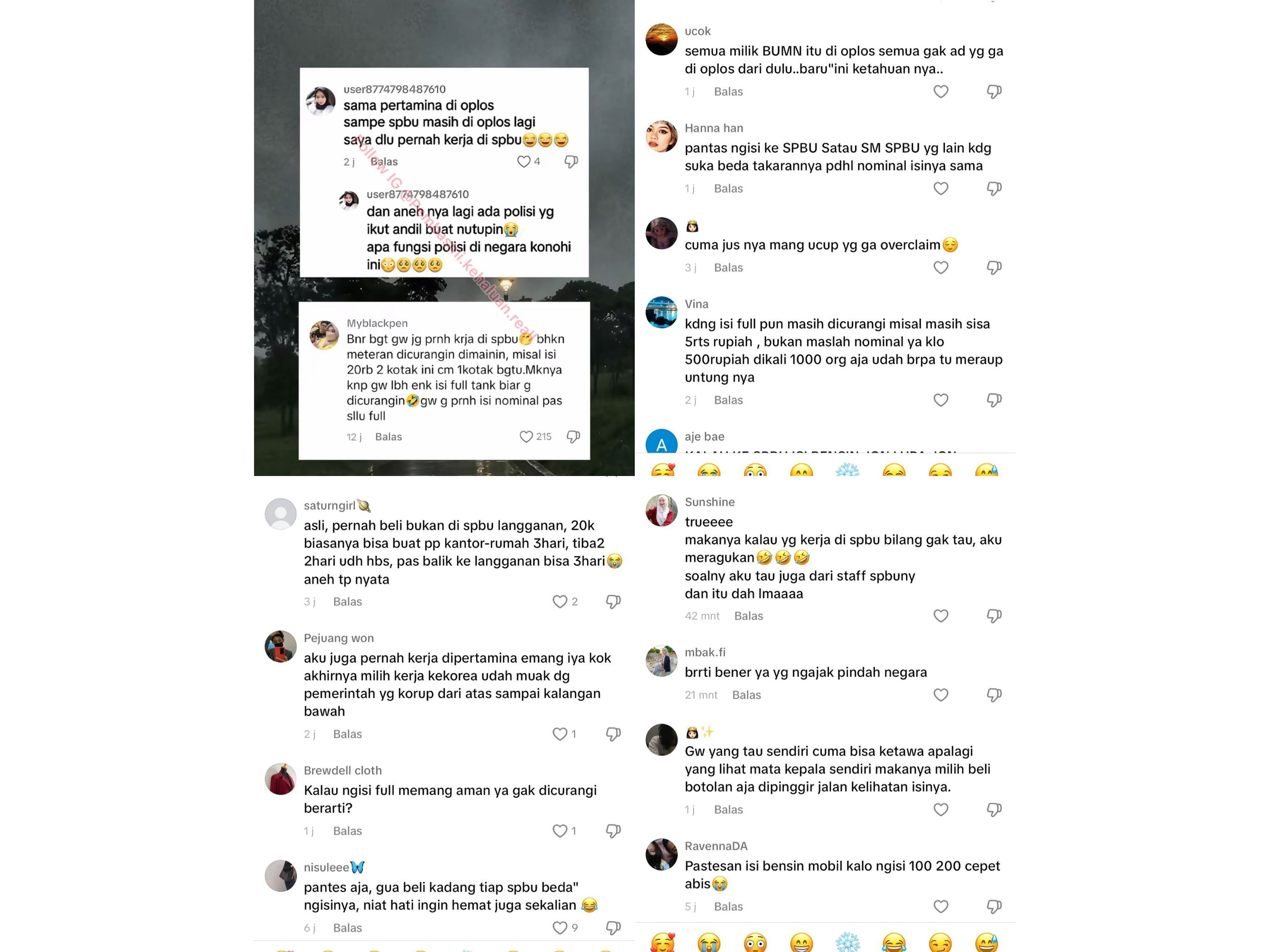Image resolution: width=1270 pixels, height=952 pixels.
Task: Open Vina's profile picture
Action: pos(661,312)
